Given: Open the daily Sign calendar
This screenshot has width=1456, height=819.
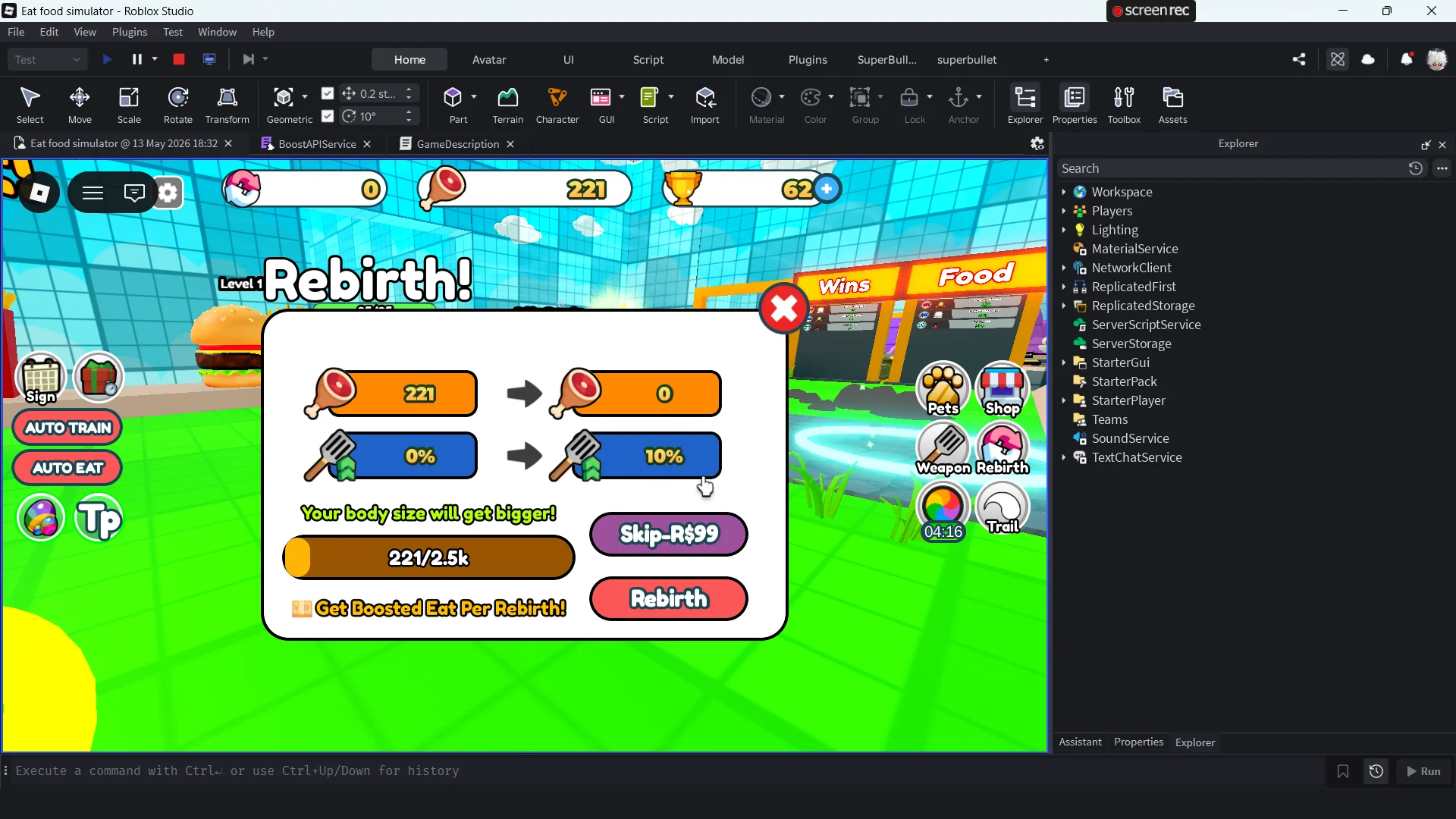Looking at the screenshot, I should tap(41, 378).
